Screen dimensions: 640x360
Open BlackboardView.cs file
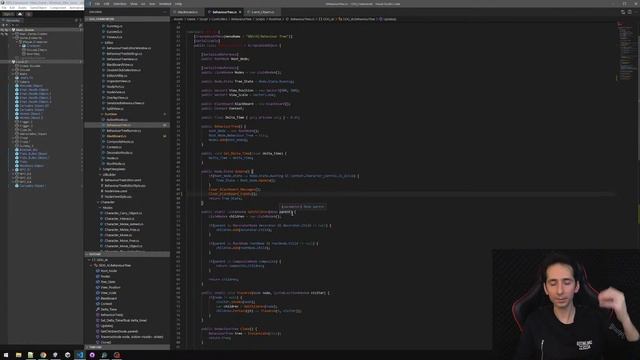[120, 64]
